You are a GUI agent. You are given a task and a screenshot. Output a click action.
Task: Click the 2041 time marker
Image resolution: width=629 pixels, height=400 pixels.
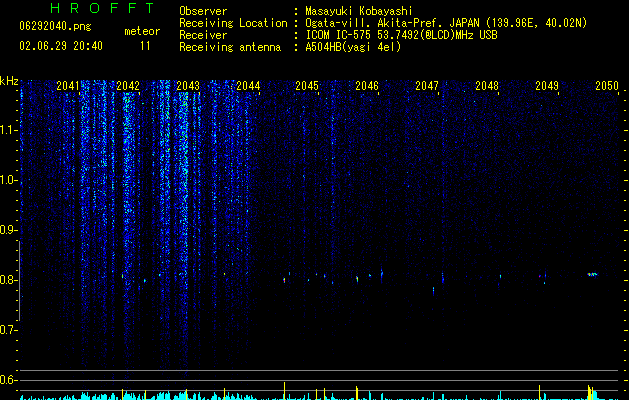(x=68, y=86)
